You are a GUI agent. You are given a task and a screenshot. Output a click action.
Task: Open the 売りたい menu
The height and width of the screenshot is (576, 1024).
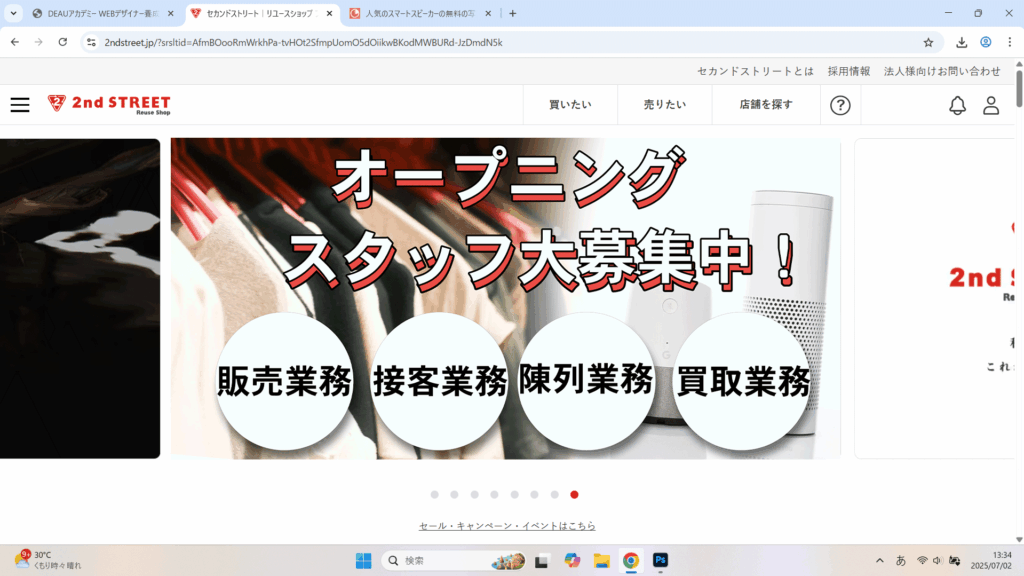click(x=664, y=105)
